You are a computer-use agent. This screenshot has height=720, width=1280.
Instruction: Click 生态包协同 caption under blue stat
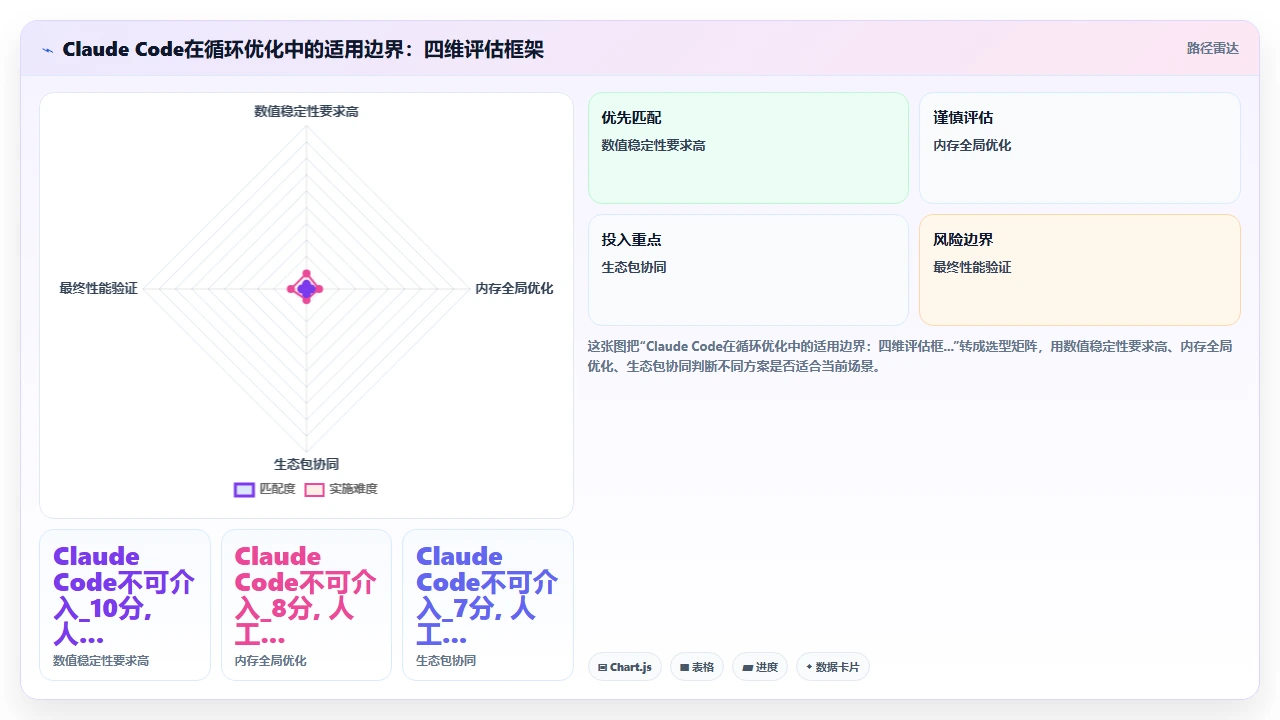446,661
